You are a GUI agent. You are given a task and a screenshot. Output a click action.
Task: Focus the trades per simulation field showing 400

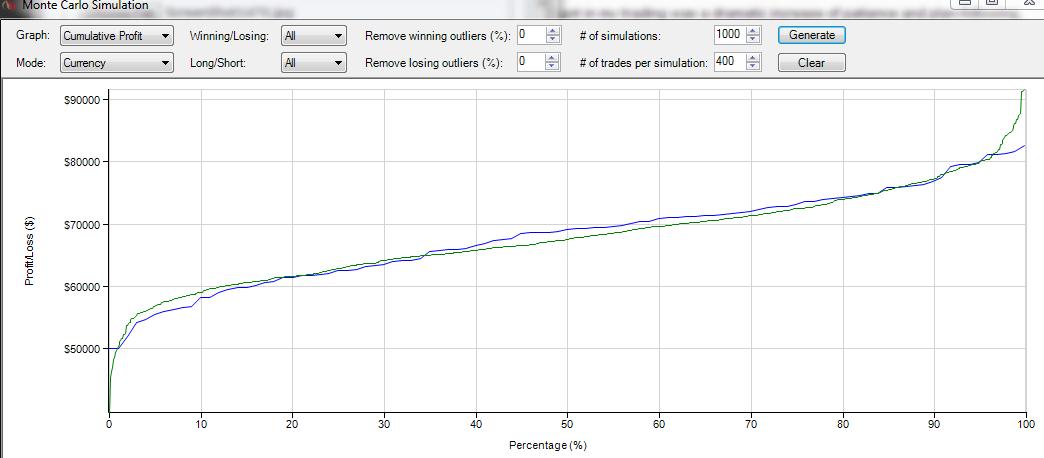pos(730,63)
